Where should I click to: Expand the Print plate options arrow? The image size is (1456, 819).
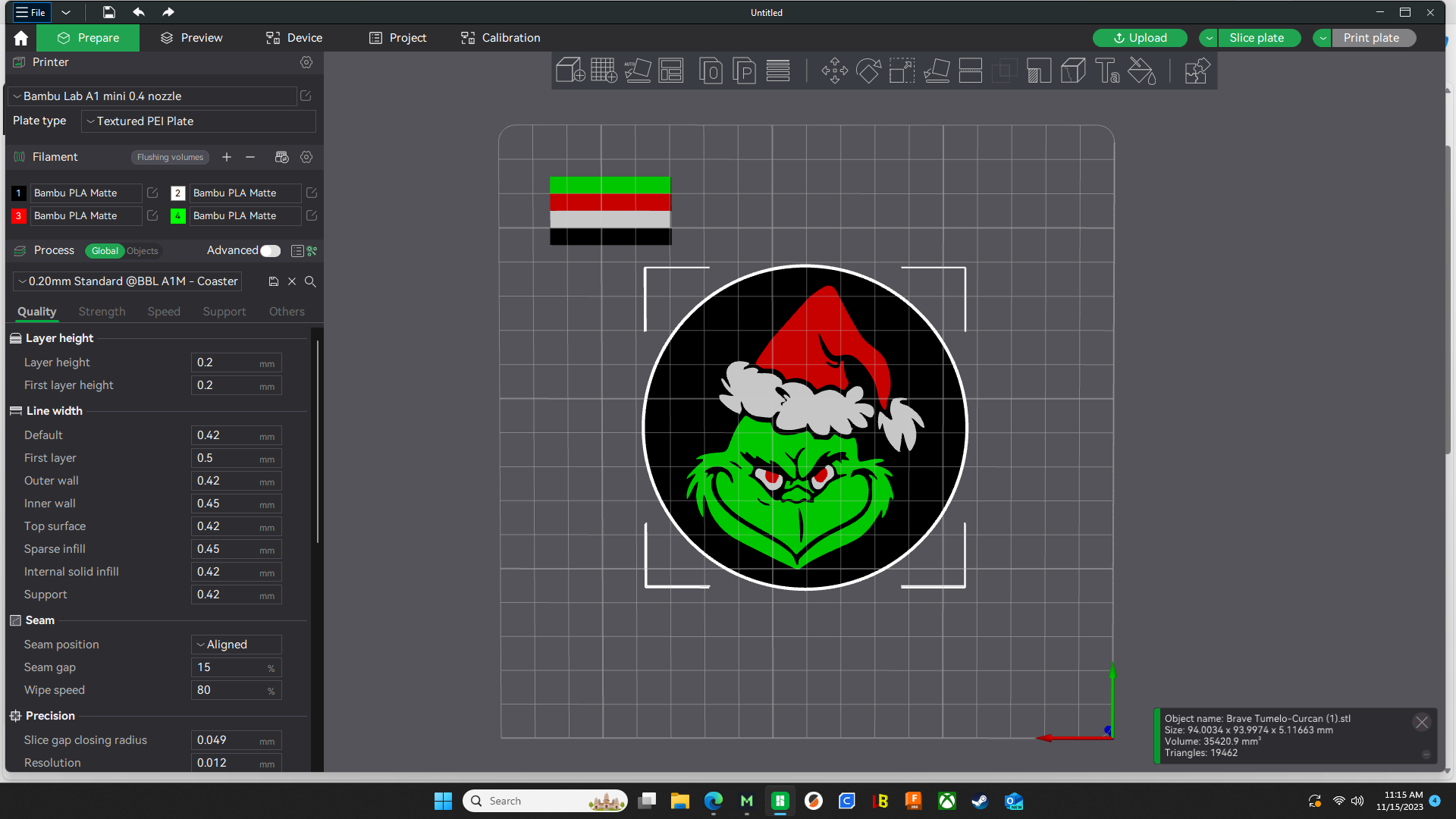pyautogui.click(x=1323, y=38)
